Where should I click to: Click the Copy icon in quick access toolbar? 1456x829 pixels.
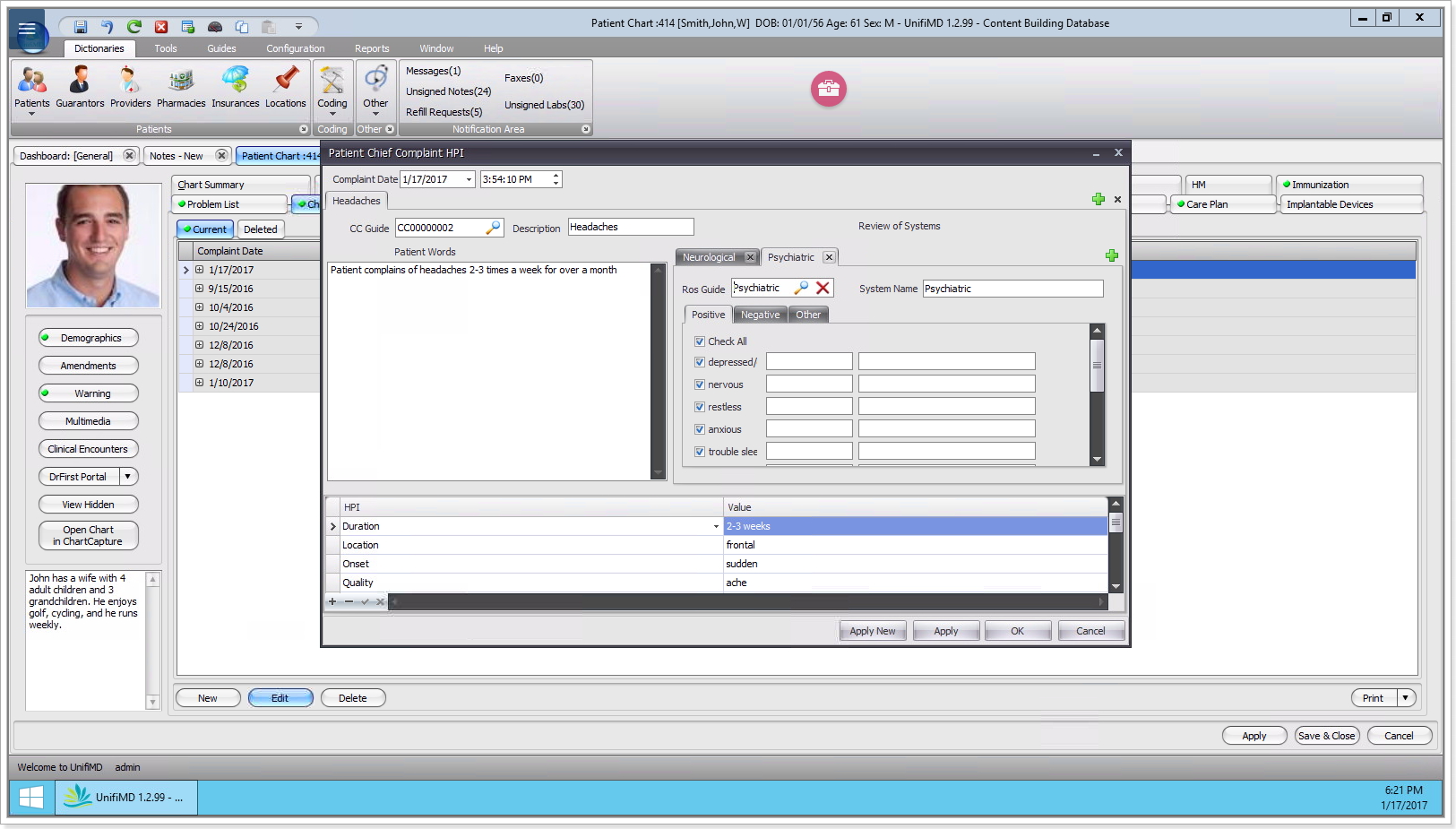(242, 27)
